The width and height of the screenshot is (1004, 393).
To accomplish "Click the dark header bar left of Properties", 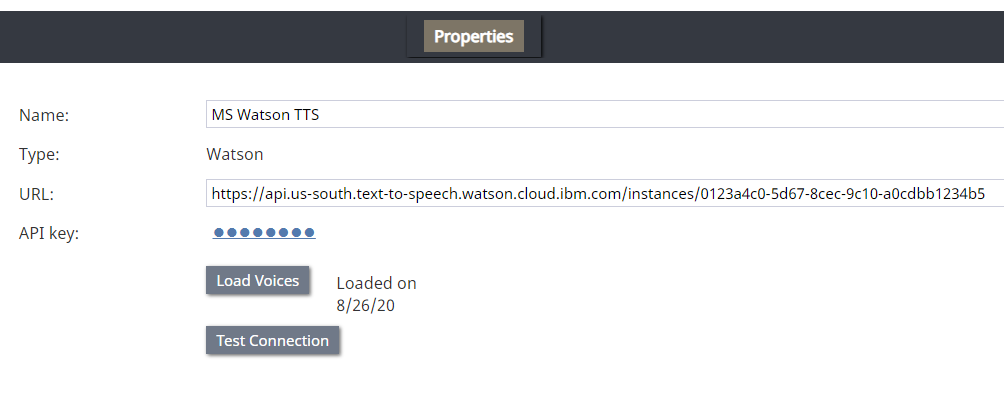I will pyautogui.click(x=203, y=36).
